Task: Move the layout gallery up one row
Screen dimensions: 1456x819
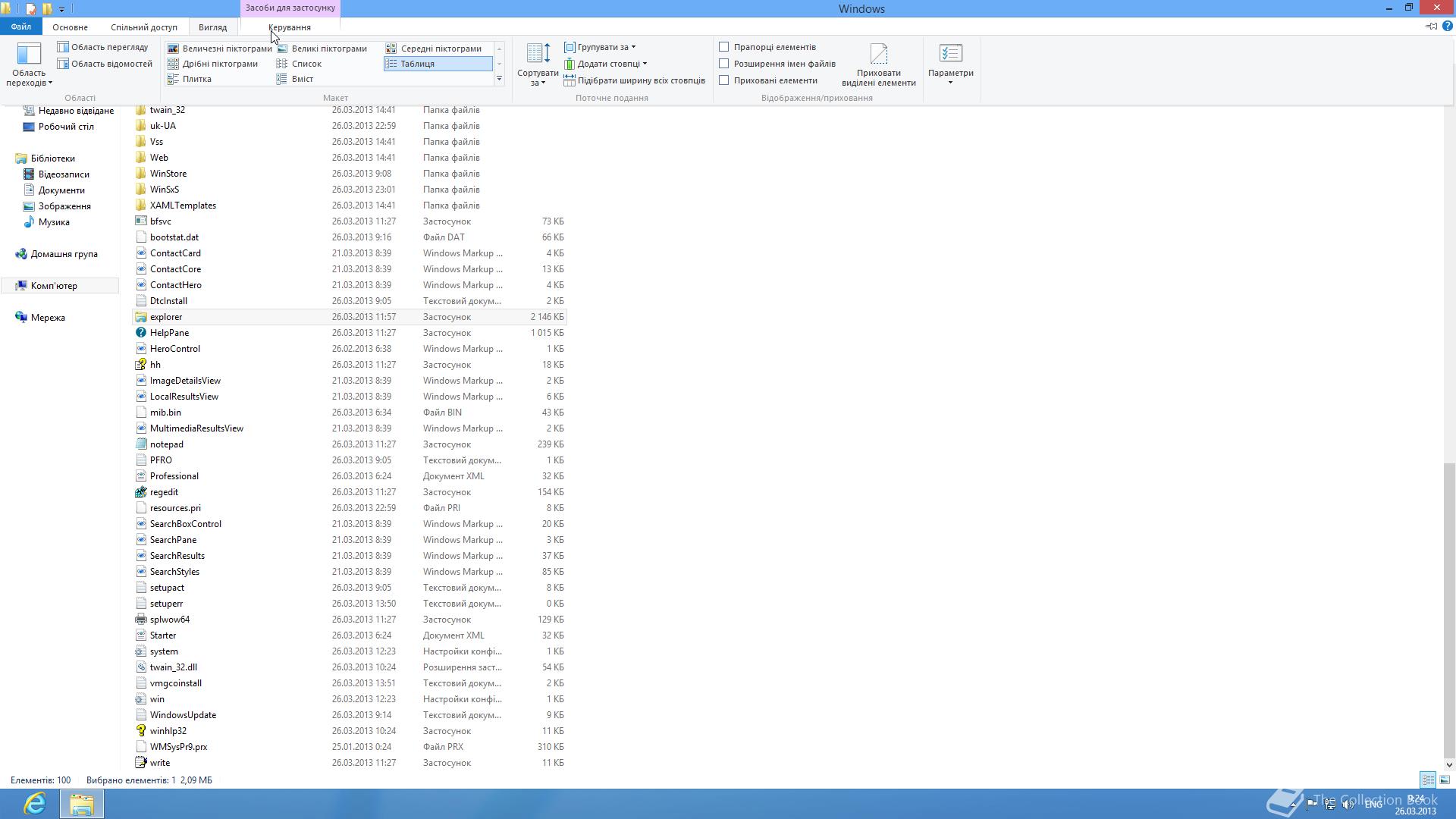Action: pyautogui.click(x=499, y=49)
